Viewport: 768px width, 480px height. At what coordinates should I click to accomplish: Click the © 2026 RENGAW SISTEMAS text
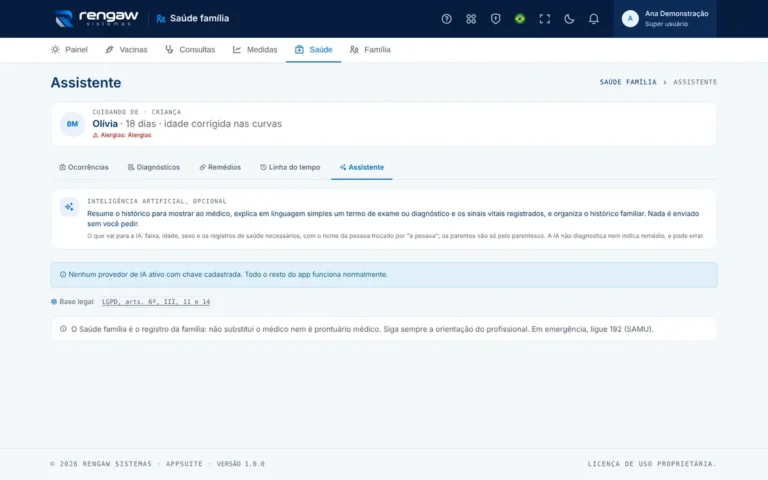101,464
